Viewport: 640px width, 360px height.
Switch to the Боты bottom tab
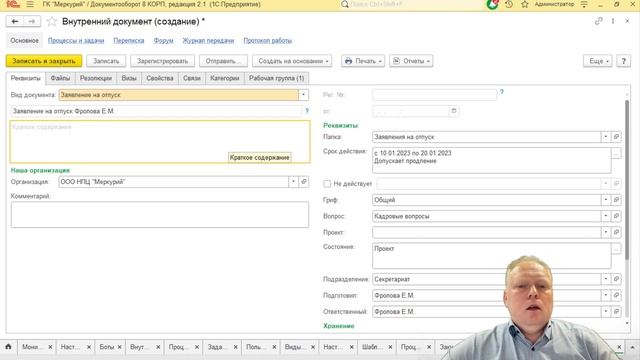click(x=106, y=347)
